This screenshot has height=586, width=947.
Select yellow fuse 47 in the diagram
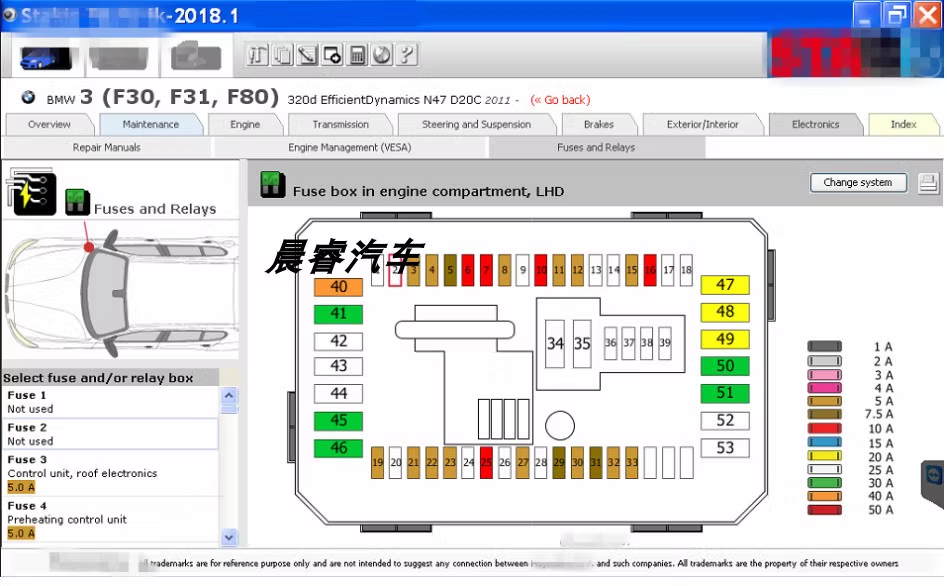pos(725,285)
